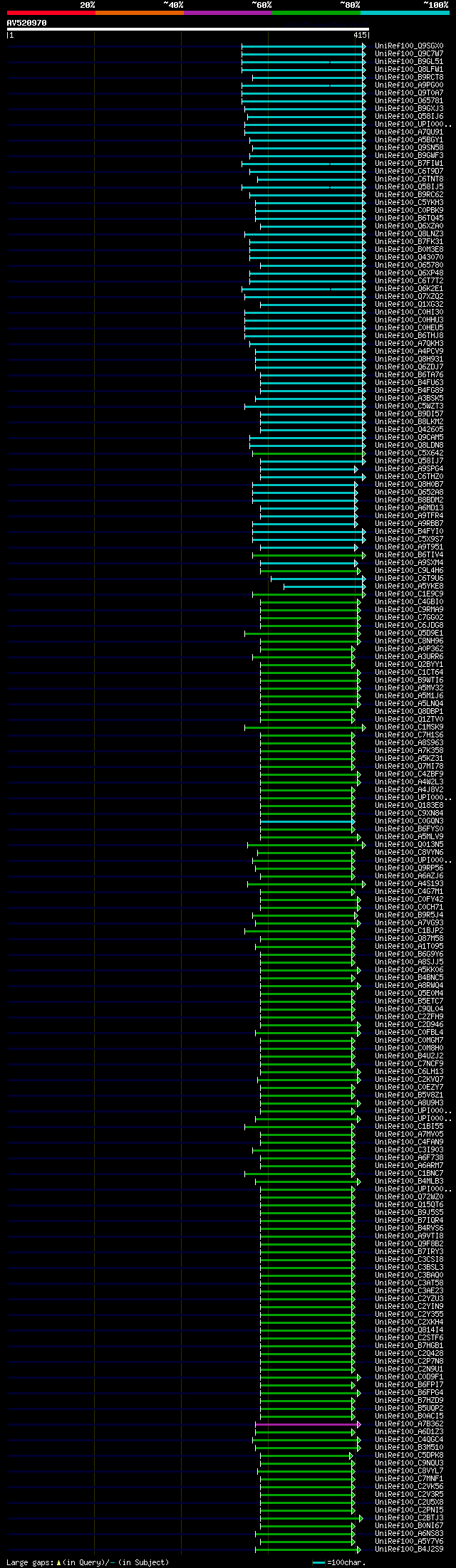The image size is (456, 1568).
Task: Select hit label UniRef100_C4GBI0
Action: [409, 601]
